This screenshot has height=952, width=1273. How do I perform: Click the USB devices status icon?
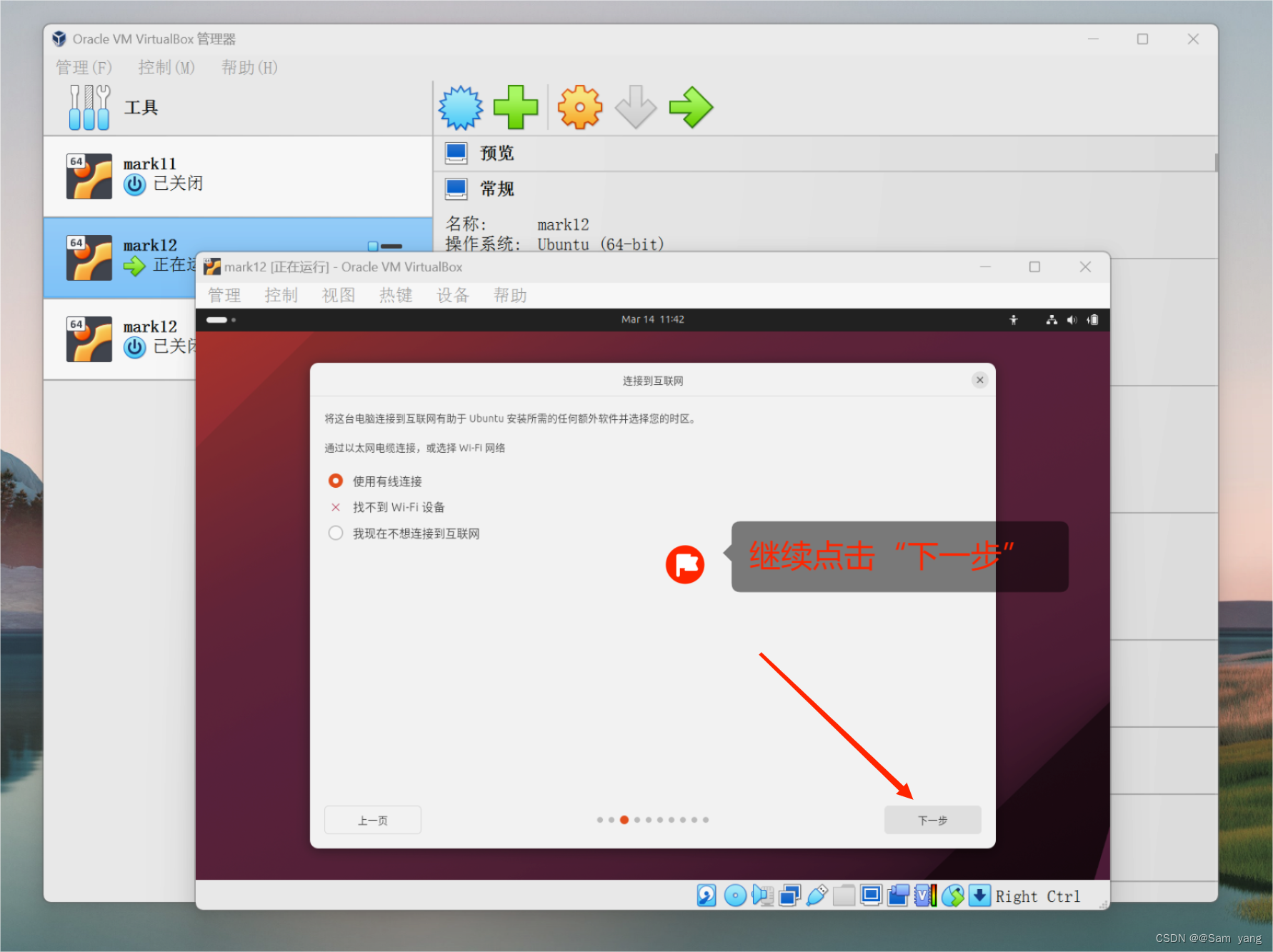pyautogui.click(x=817, y=895)
